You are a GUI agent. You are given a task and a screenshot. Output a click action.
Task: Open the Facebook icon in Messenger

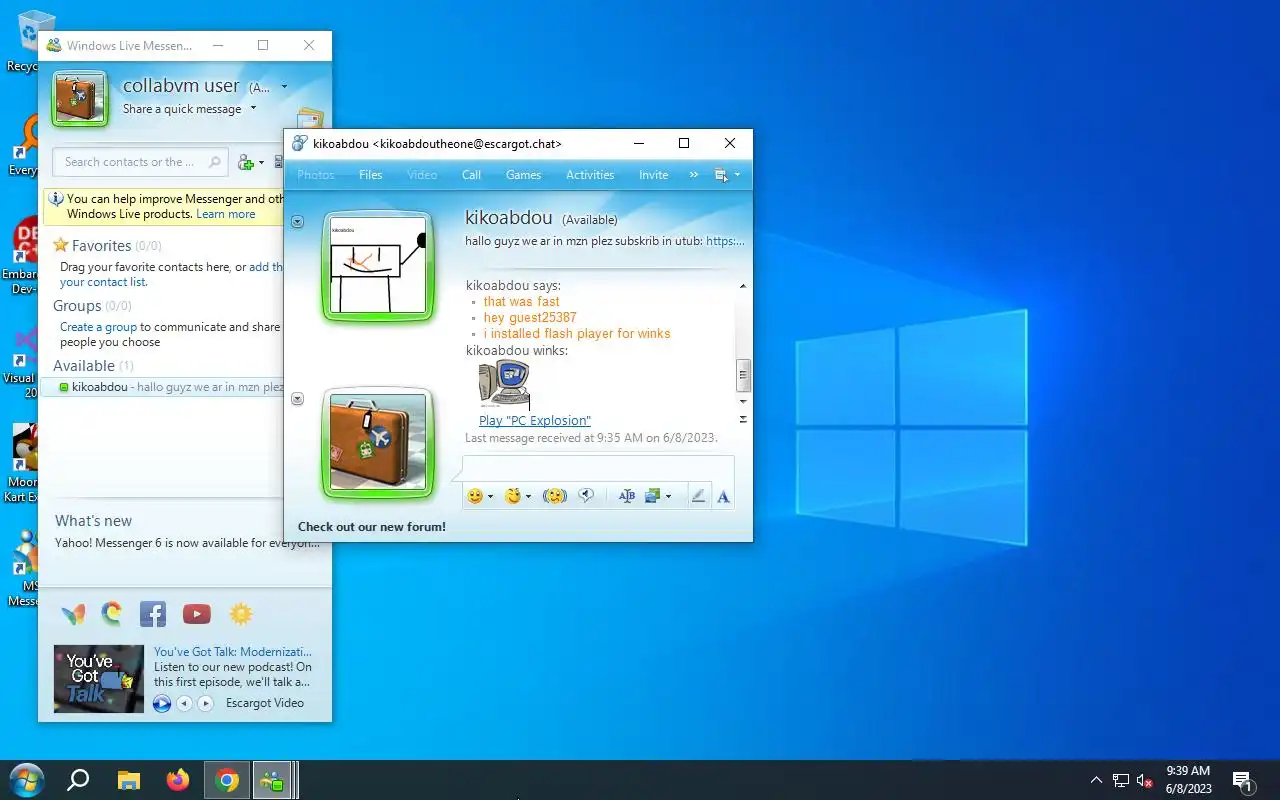[153, 614]
